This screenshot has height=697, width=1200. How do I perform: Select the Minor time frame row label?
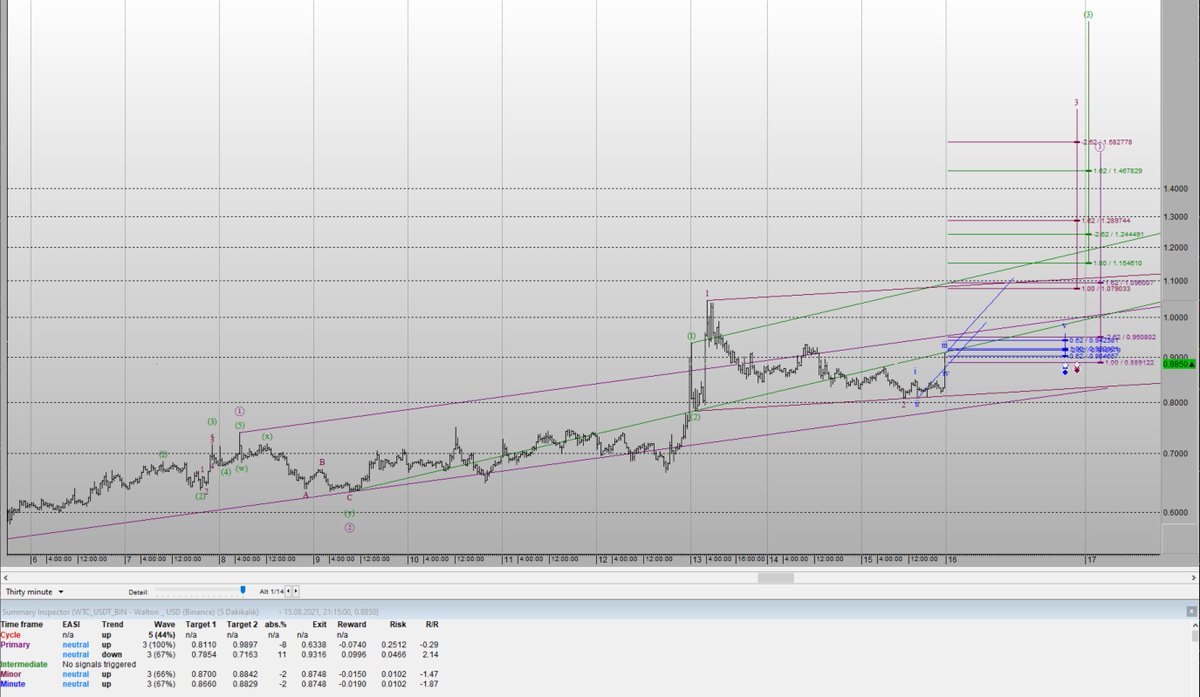click(x=12, y=675)
